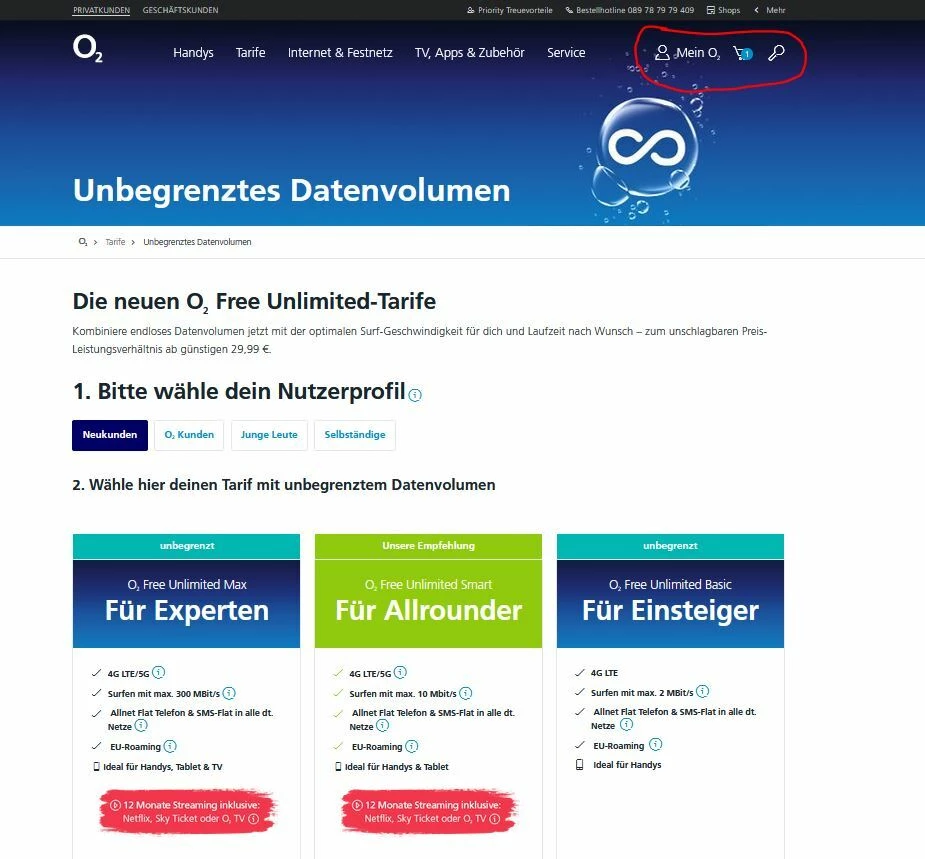925x859 pixels.
Task: Select the Für Allrounder tariff card header
Action: (x=428, y=602)
